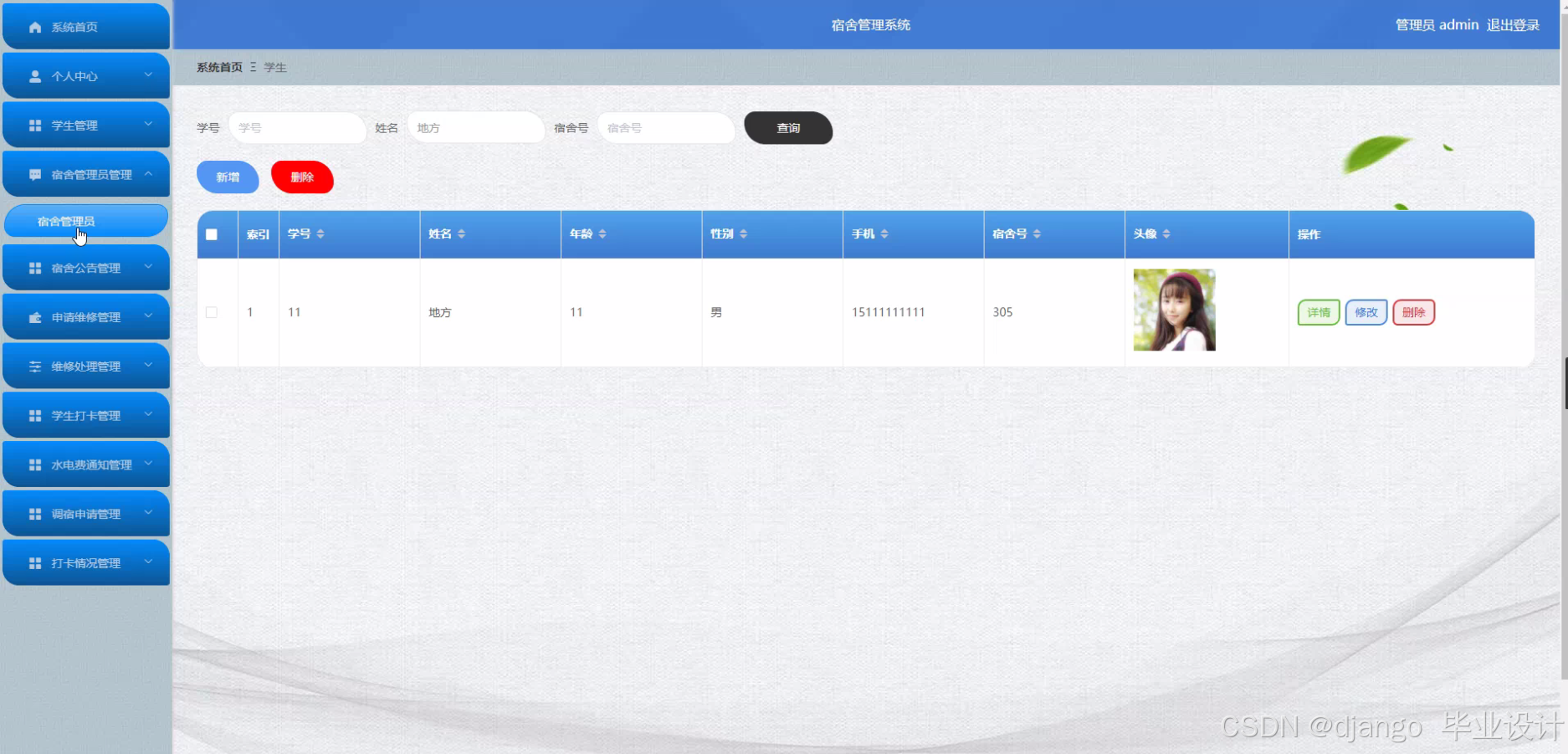Click the grid icon on 学生管理
This screenshot has height=754, width=1568.
[x=34, y=125]
